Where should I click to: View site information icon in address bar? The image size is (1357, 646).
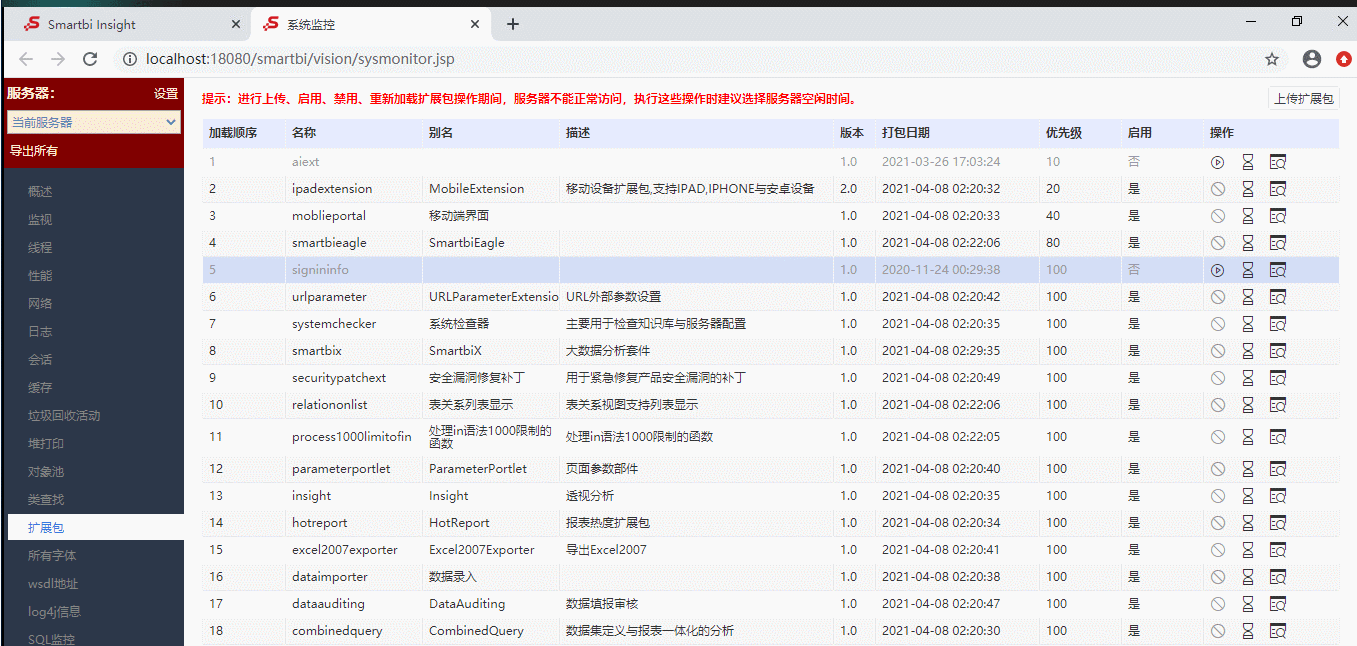tap(130, 59)
